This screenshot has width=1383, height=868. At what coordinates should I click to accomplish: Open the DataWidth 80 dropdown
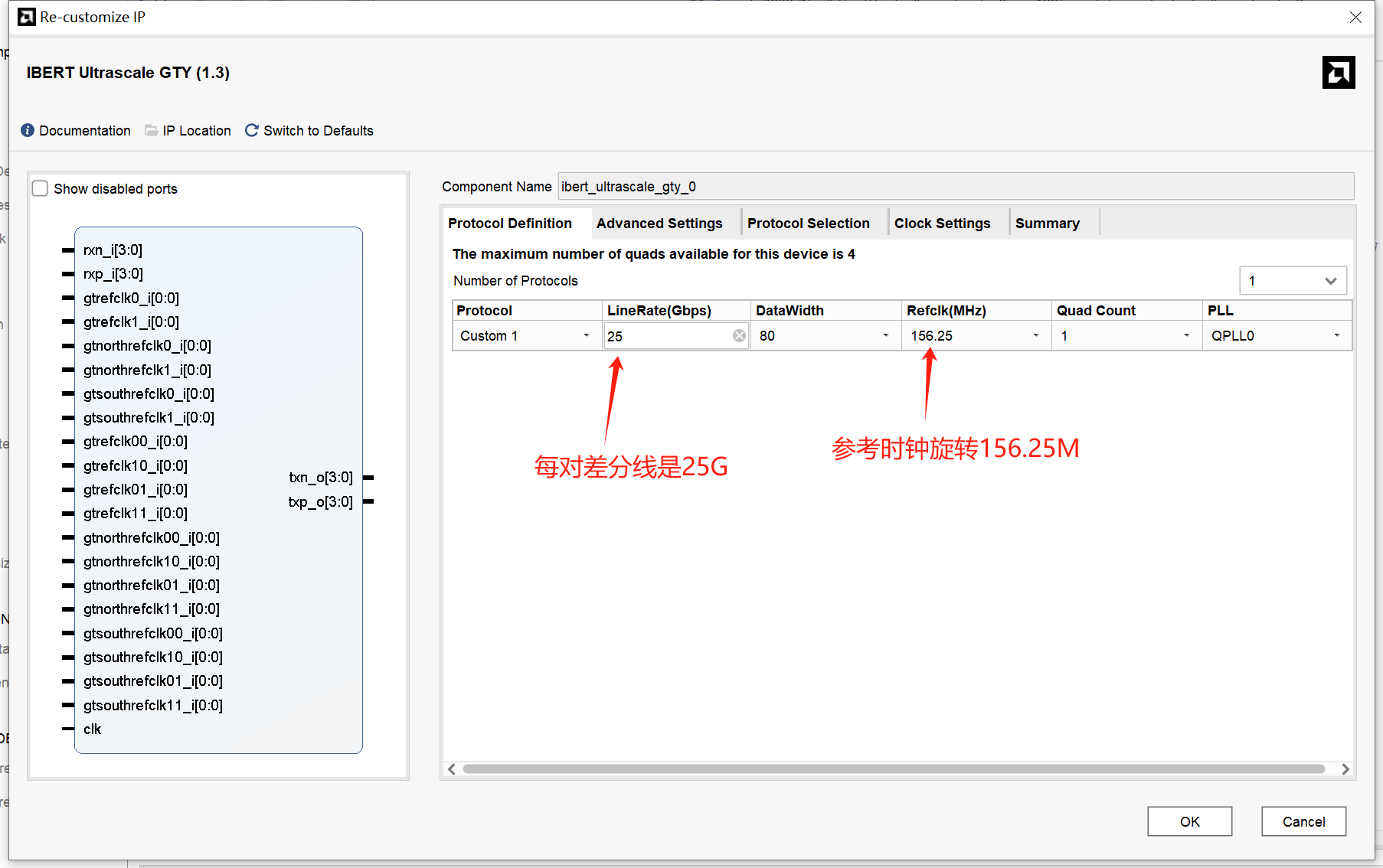tap(825, 335)
